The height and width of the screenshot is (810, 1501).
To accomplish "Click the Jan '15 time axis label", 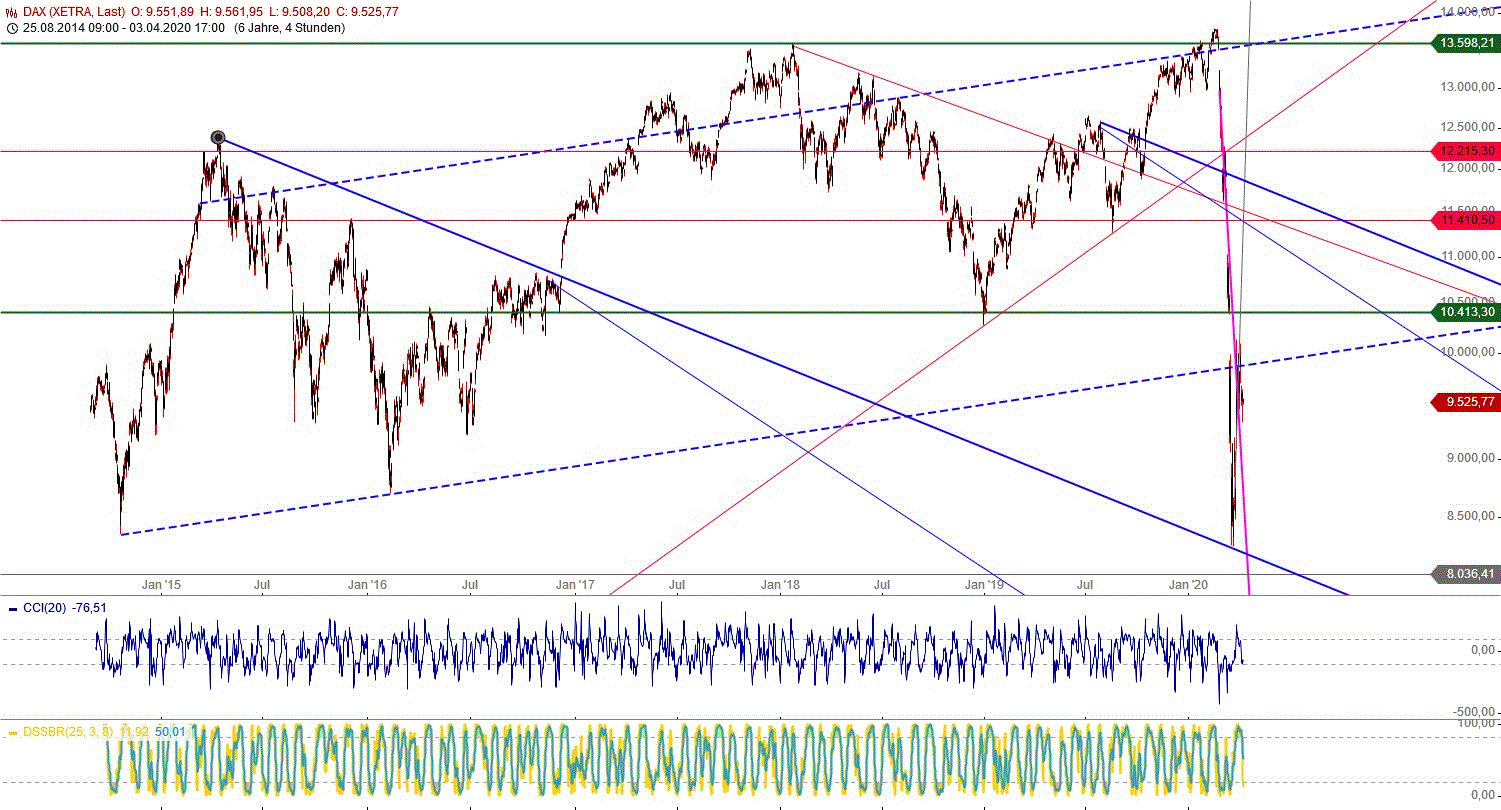I will (160, 583).
